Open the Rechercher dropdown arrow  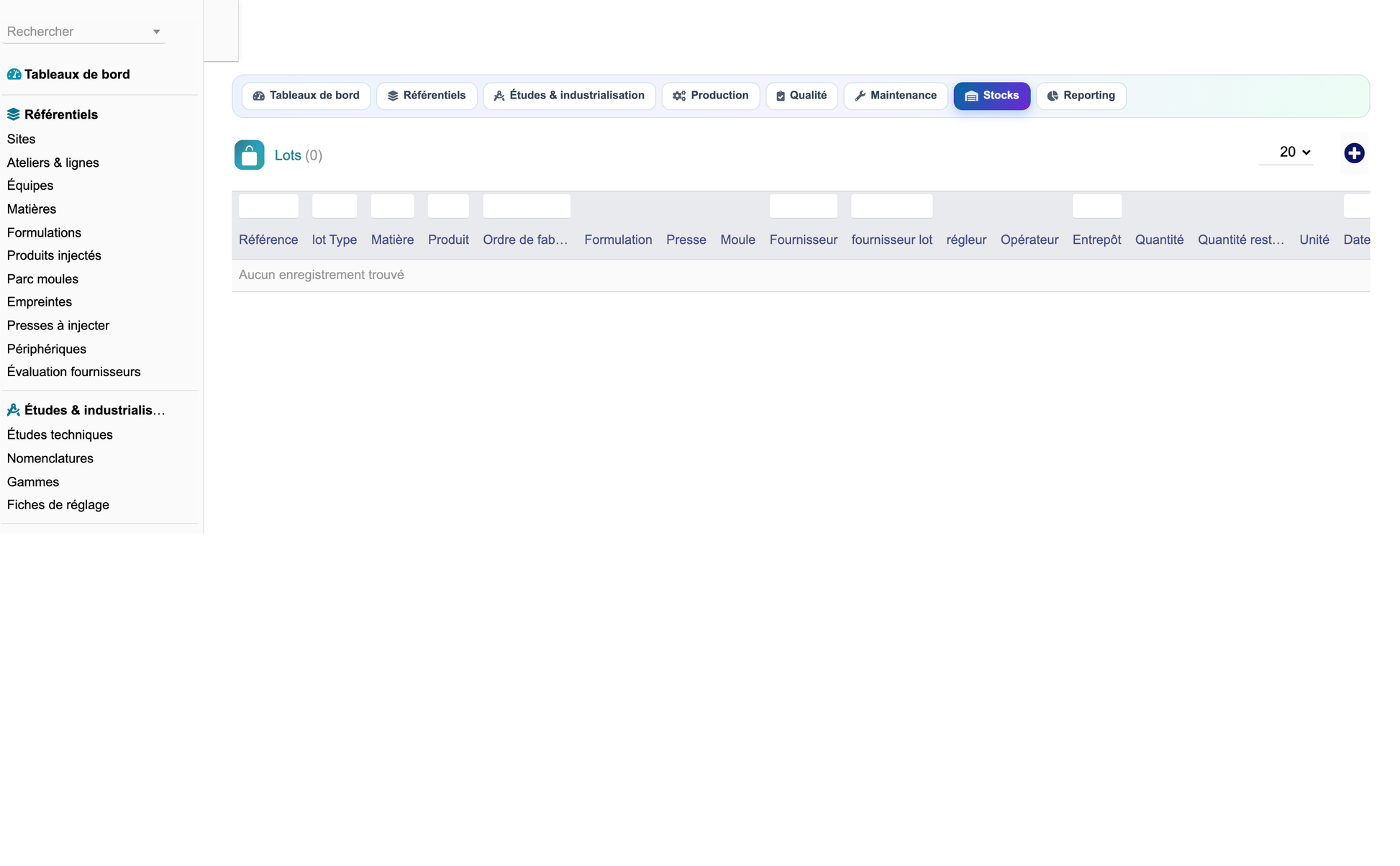click(156, 32)
